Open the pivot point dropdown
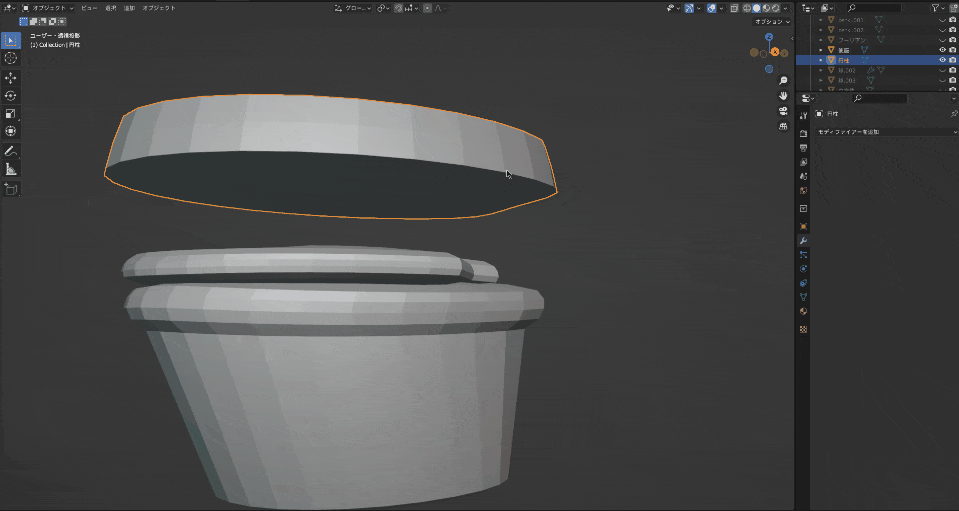 (x=383, y=8)
